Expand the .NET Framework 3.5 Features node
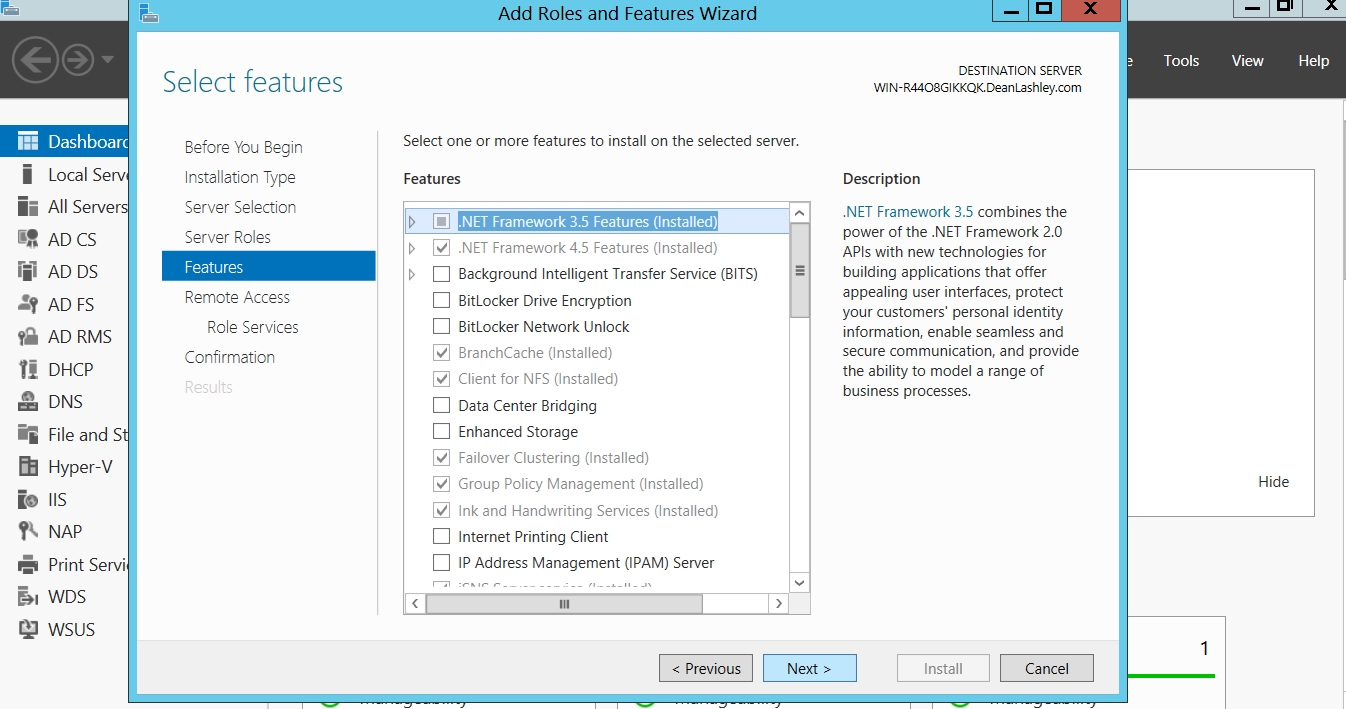The height and width of the screenshot is (709, 1346). pos(411,222)
